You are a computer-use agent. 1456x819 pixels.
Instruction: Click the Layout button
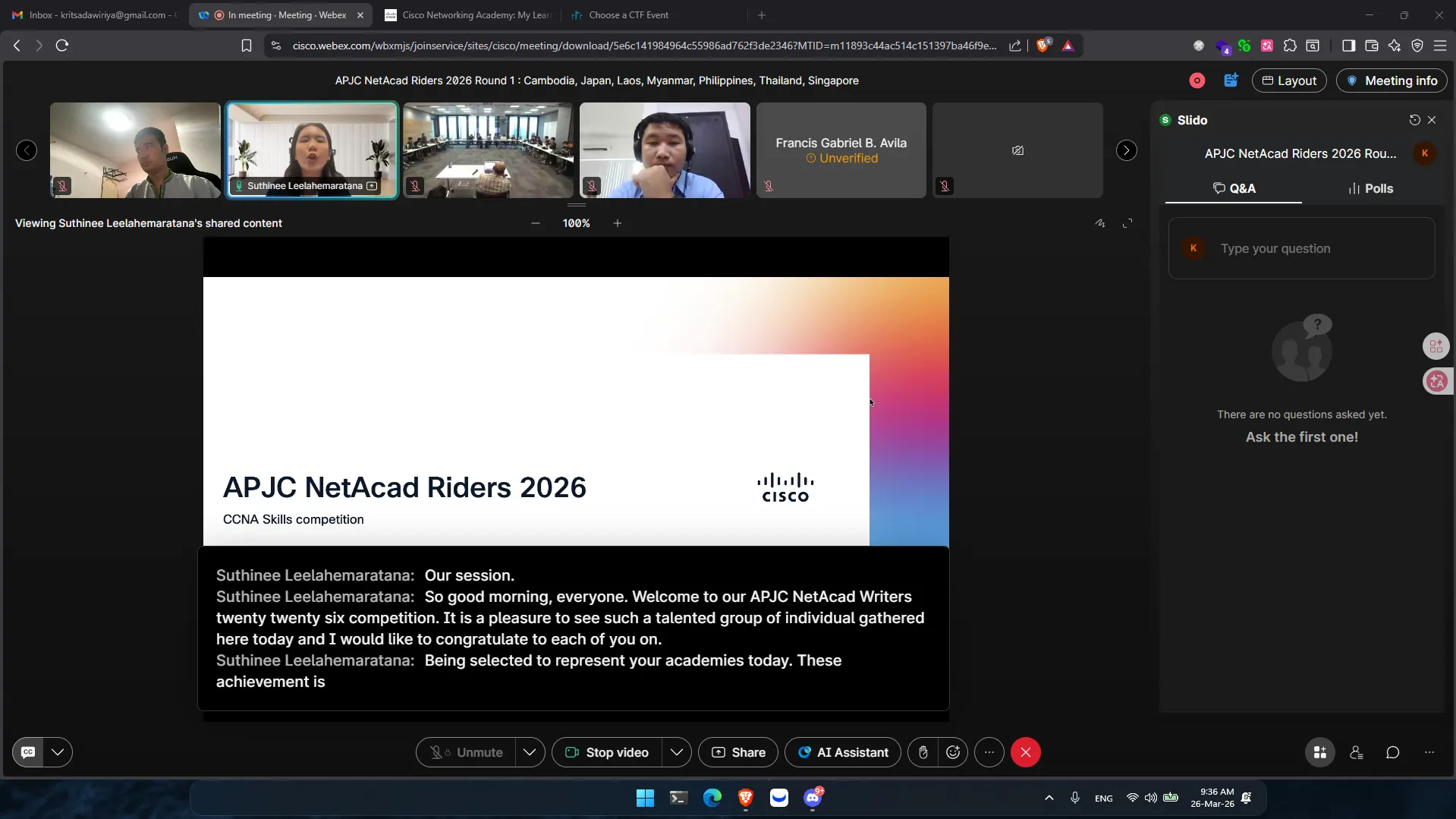(x=1288, y=80)
